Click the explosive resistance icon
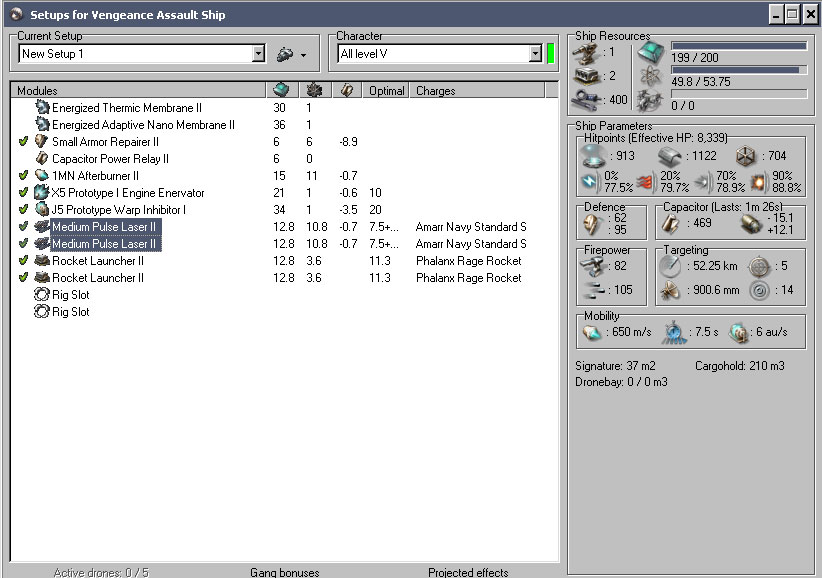This screenshot has width=822, height=578. [x=758, y=182]
